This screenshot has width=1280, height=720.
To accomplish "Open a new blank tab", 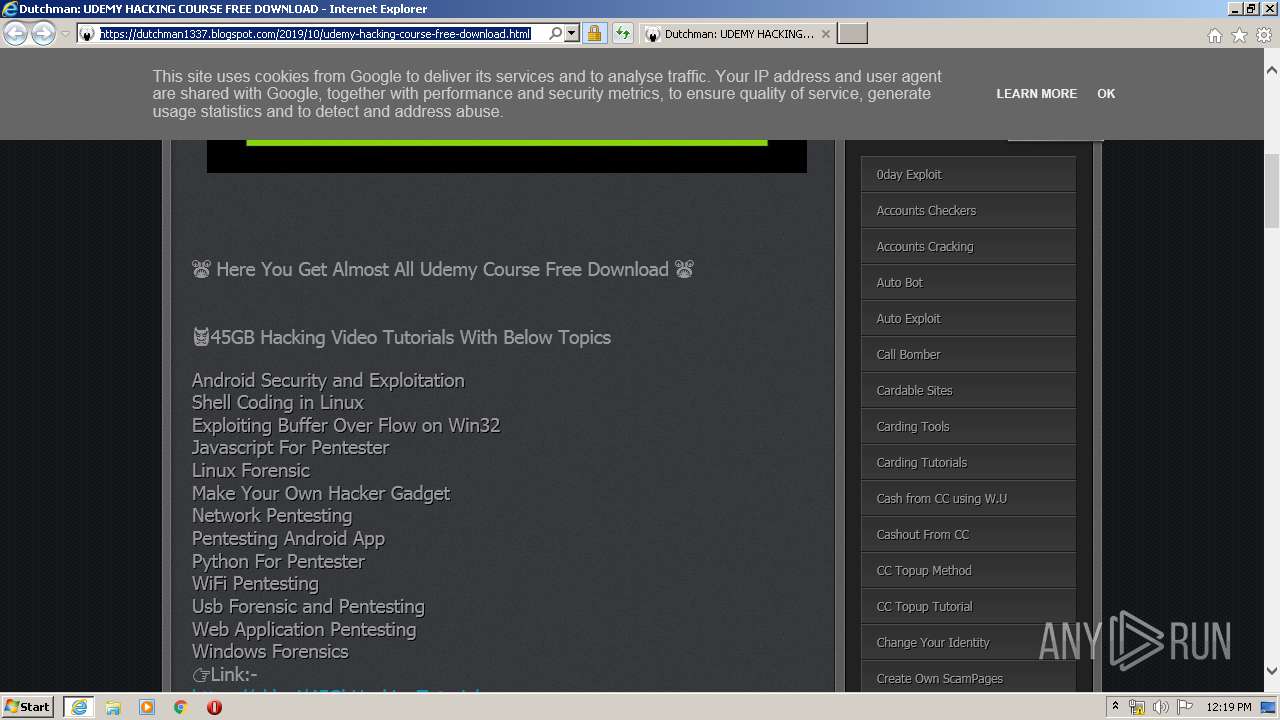I will click(852, 34).
